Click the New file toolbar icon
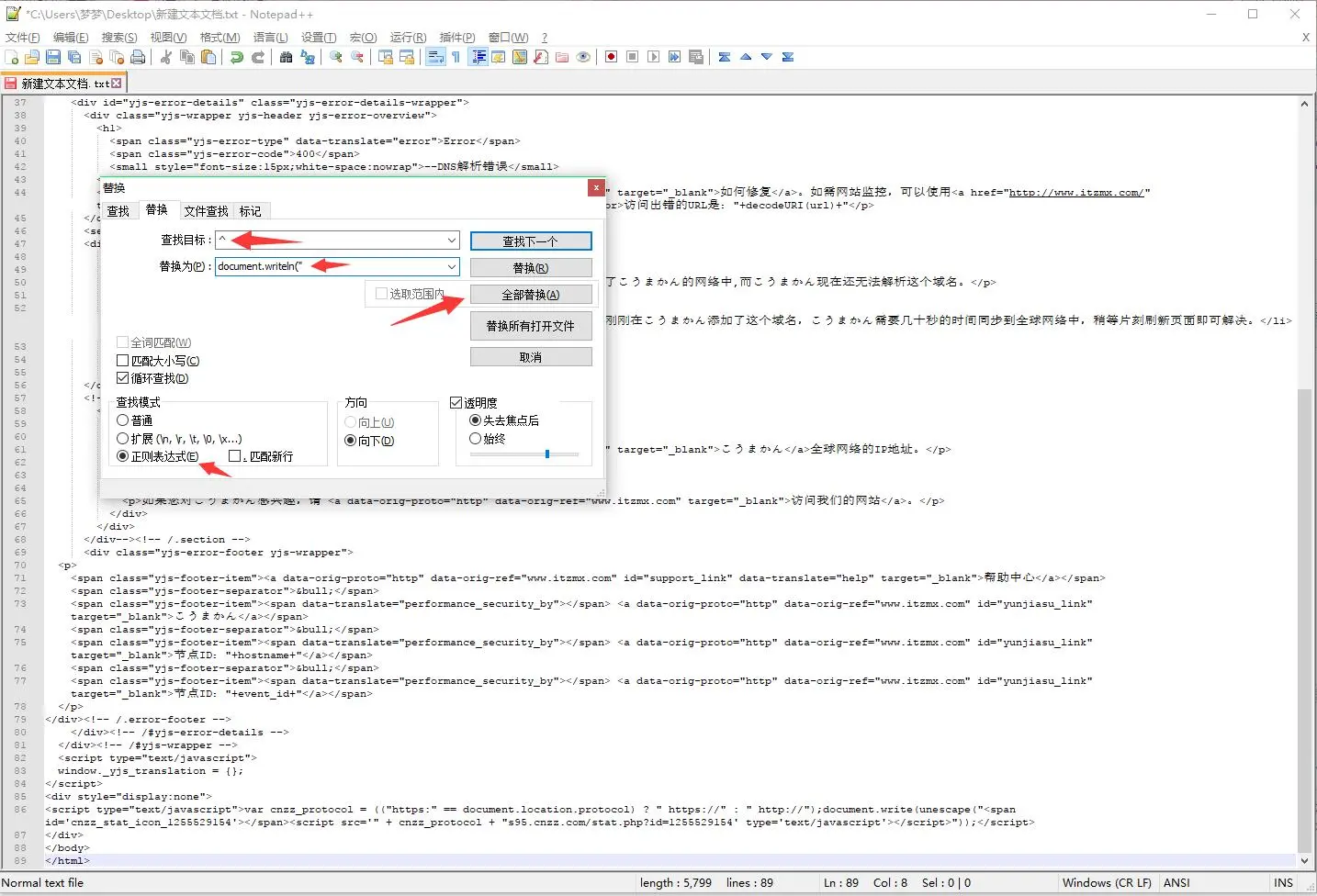Screen dimensions: 1317x896 (12, 57)
